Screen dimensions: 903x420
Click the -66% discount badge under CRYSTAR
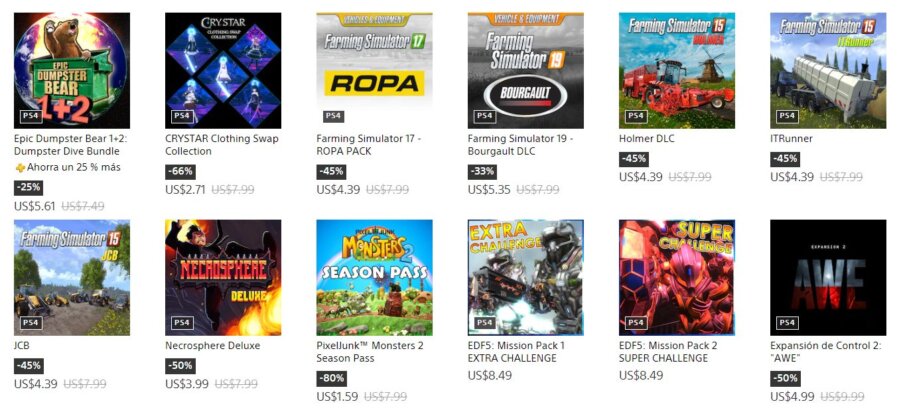(180, 172)
